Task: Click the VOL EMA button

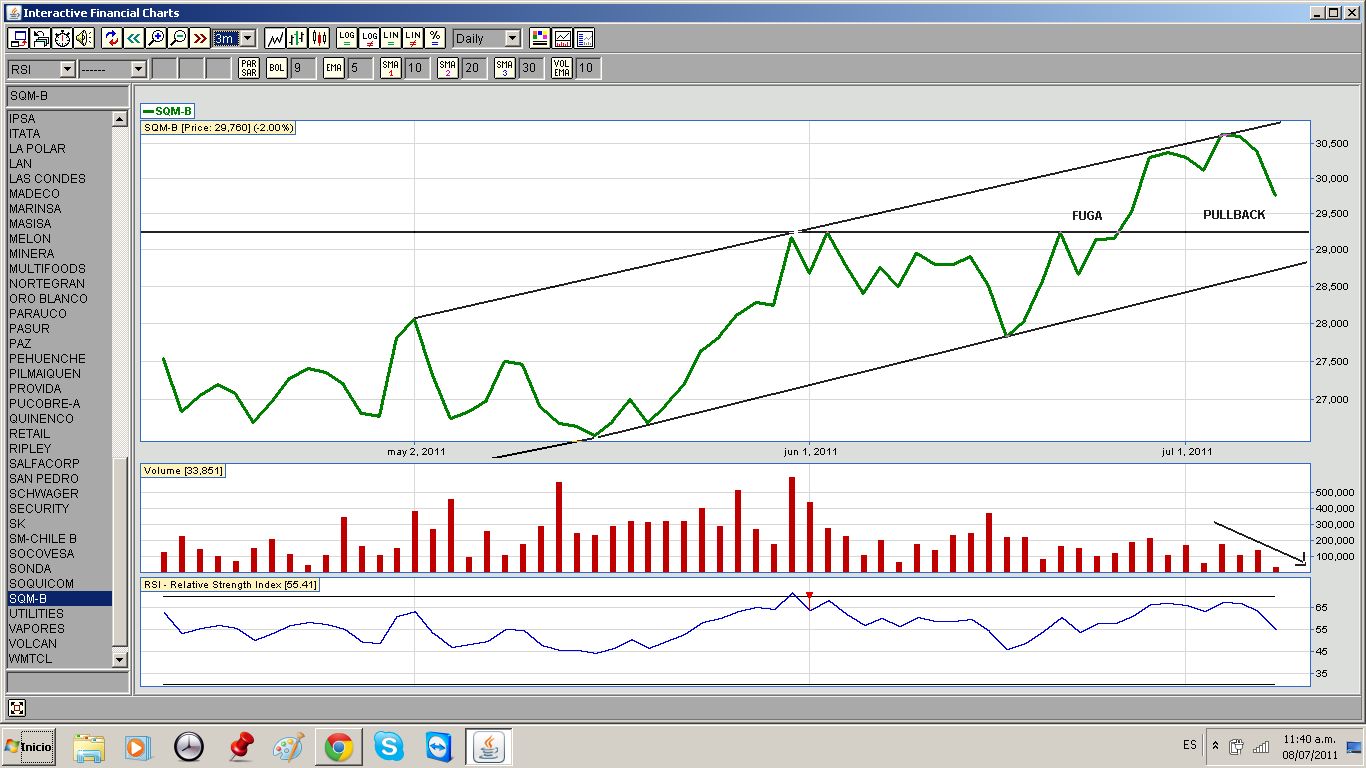Action: tap(562, 68)
